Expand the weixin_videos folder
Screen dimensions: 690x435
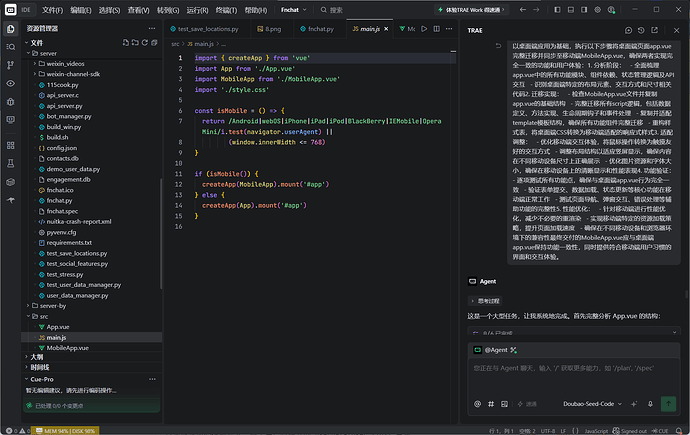[x=35, y=64]
